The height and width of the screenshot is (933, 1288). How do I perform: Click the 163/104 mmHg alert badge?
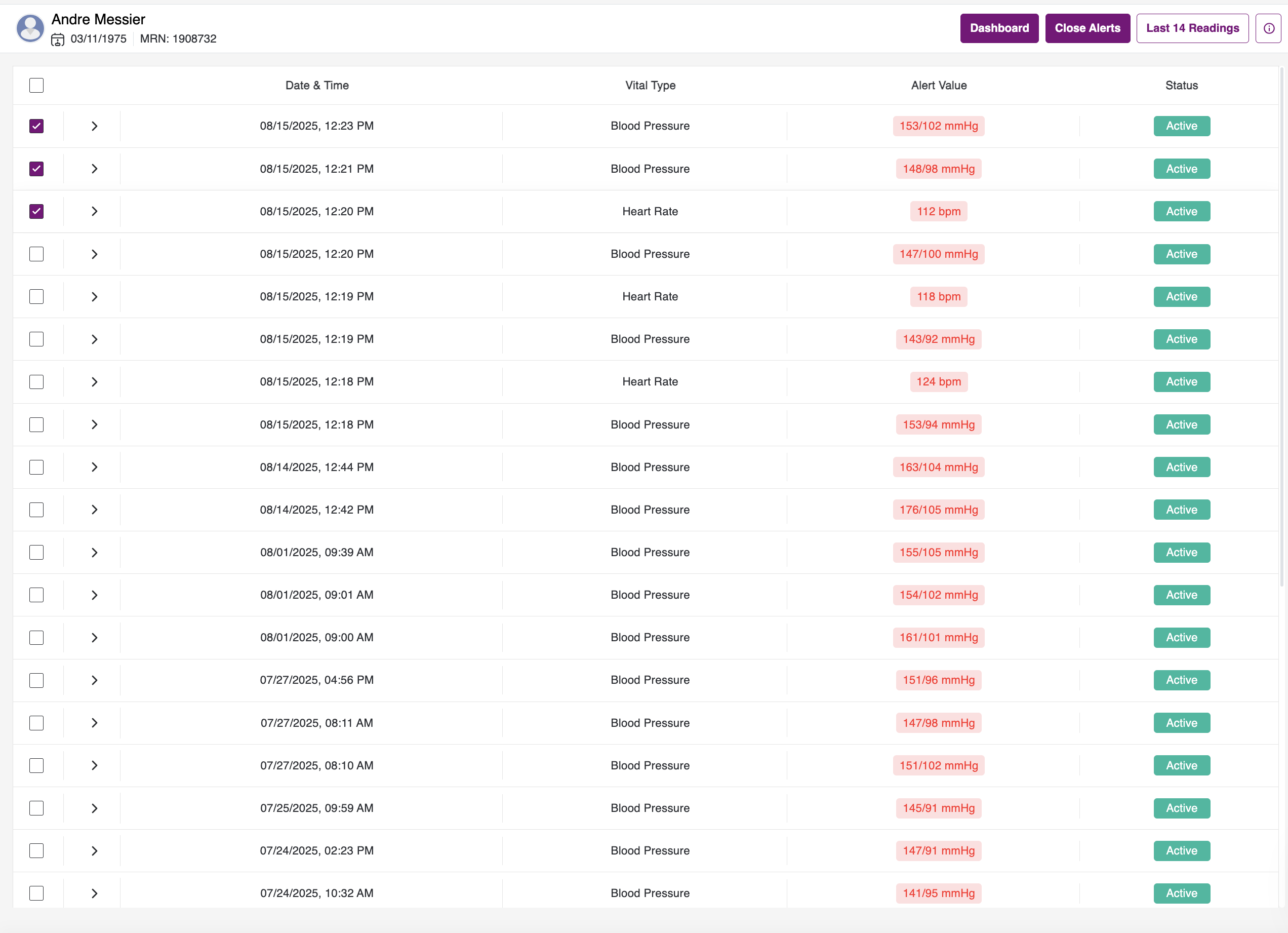click(938, 467)
